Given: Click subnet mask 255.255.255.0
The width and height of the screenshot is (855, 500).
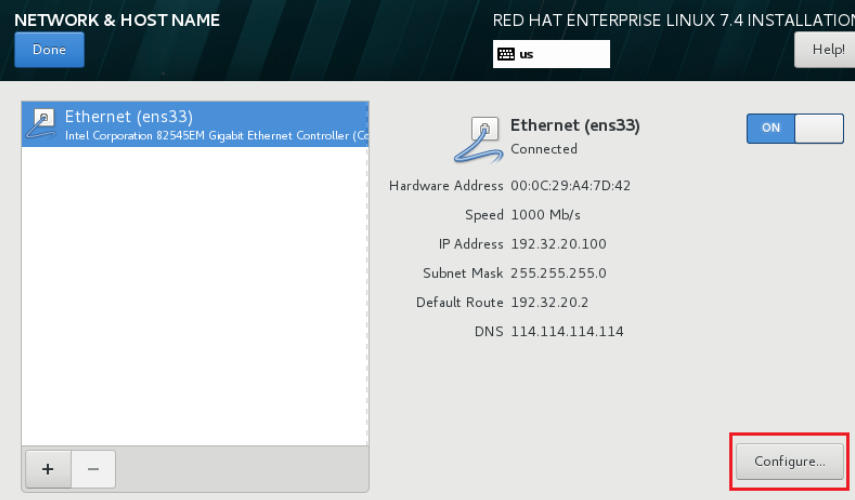Looking at the screenshot, I should pyautogui.click(x=558, y=273).
